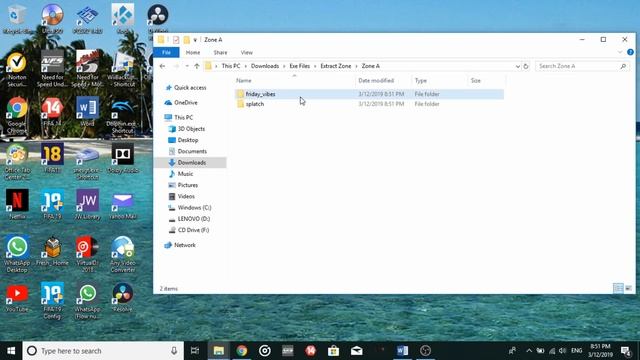Open the Windows Start menu

[11, 351]
